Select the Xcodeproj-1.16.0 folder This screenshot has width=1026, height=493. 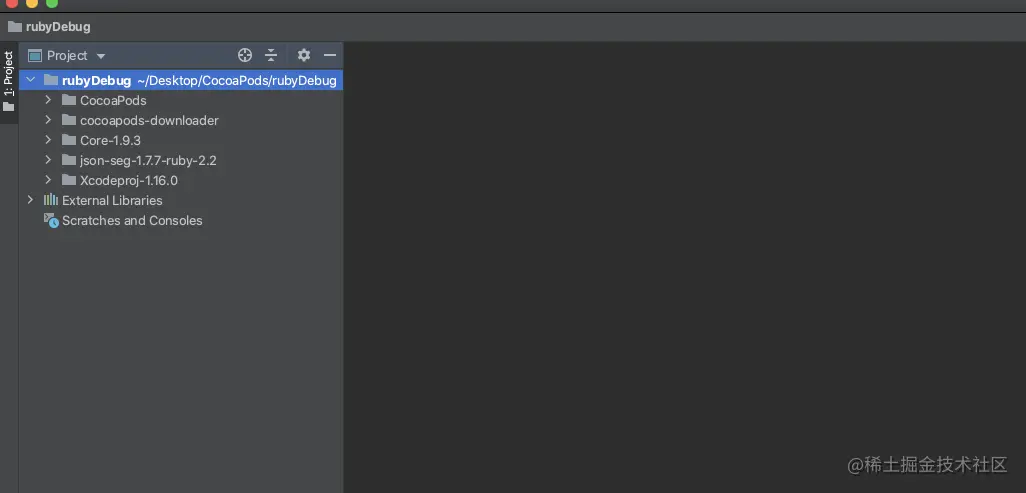pos(129,180)
